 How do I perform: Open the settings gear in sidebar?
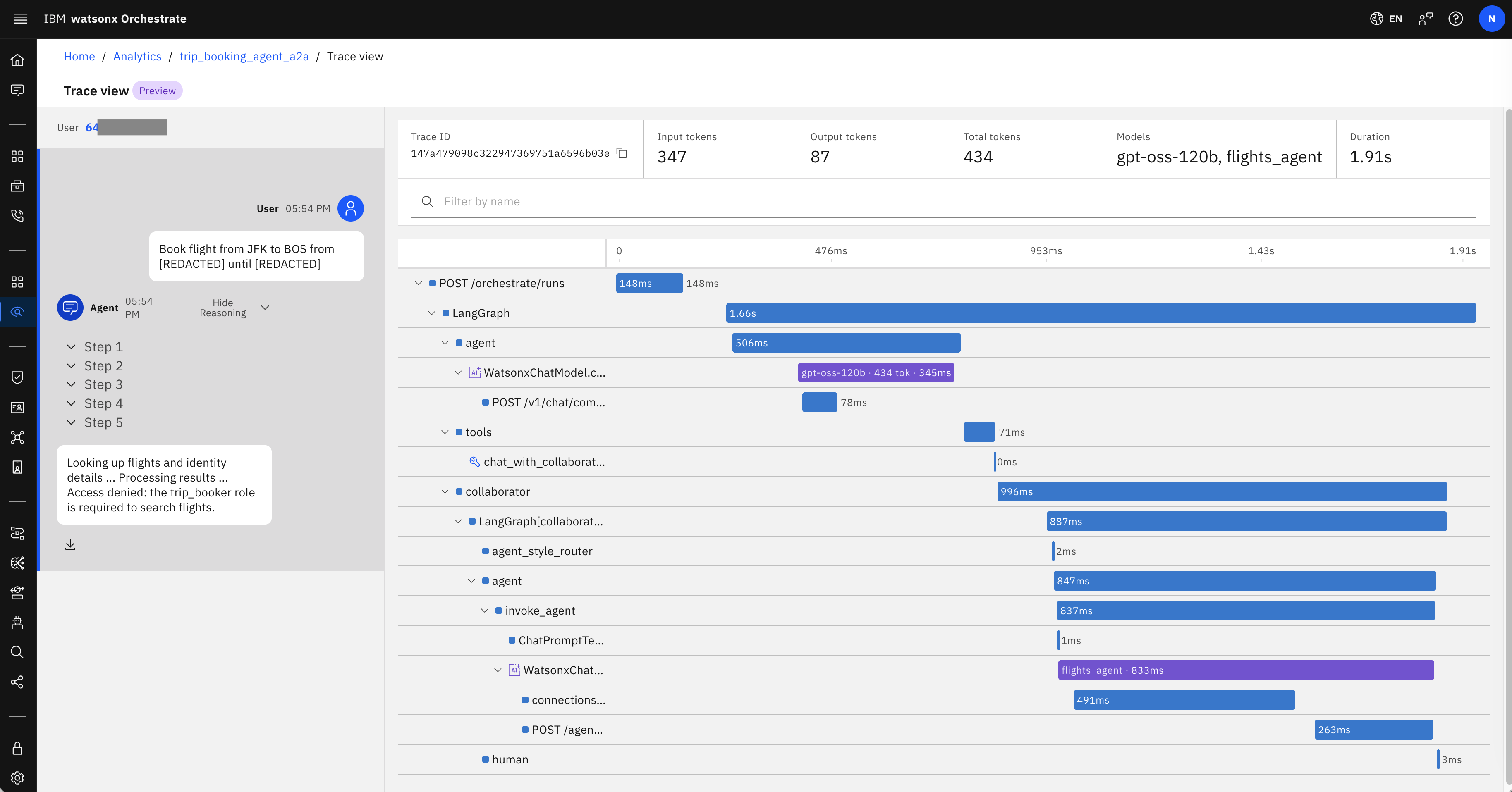(x=18, y=778)
